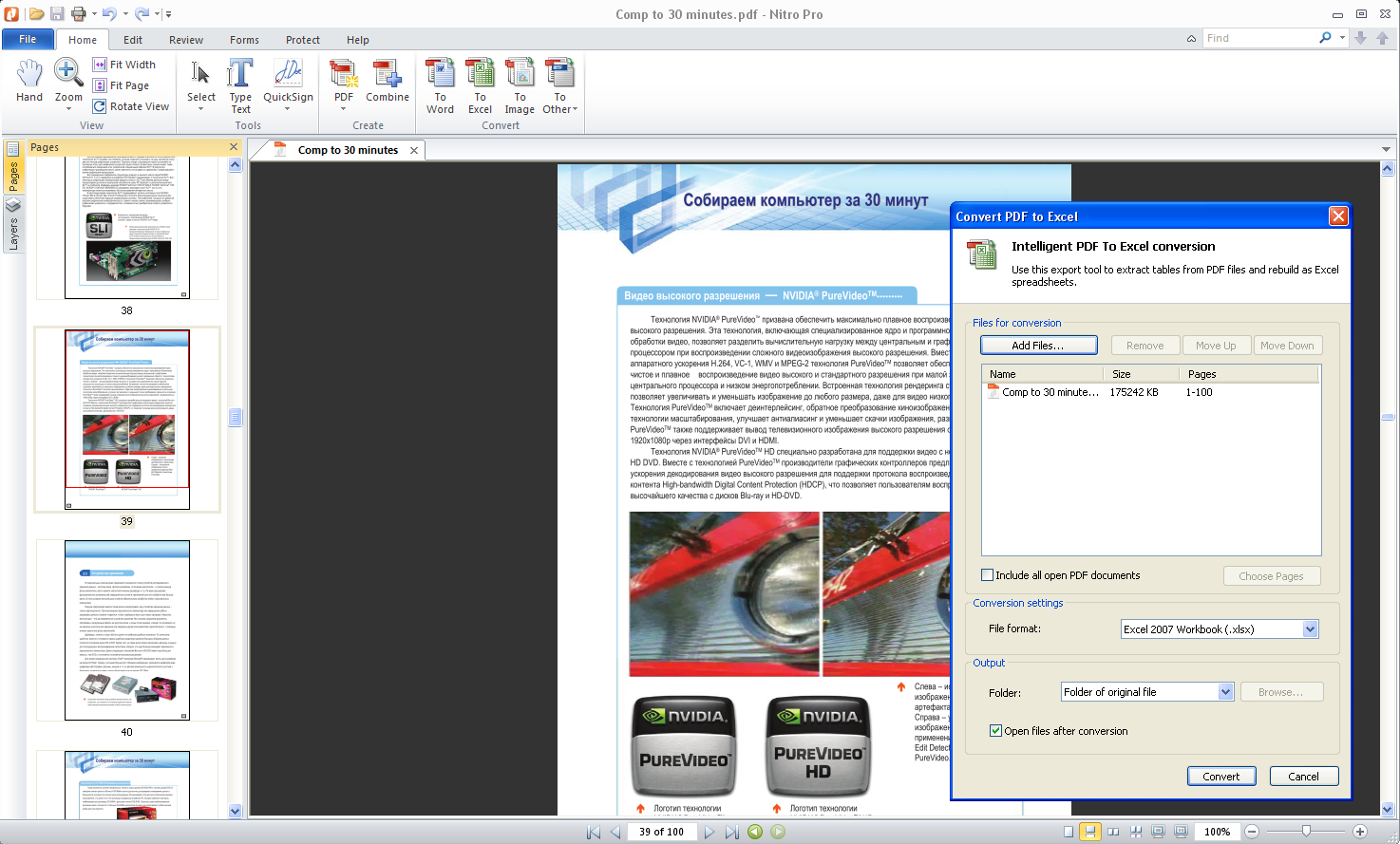The image size is (1400, 844).
Task: Select page 38 thumbnail
Action: pyautogui.click(x=127, y=228)
